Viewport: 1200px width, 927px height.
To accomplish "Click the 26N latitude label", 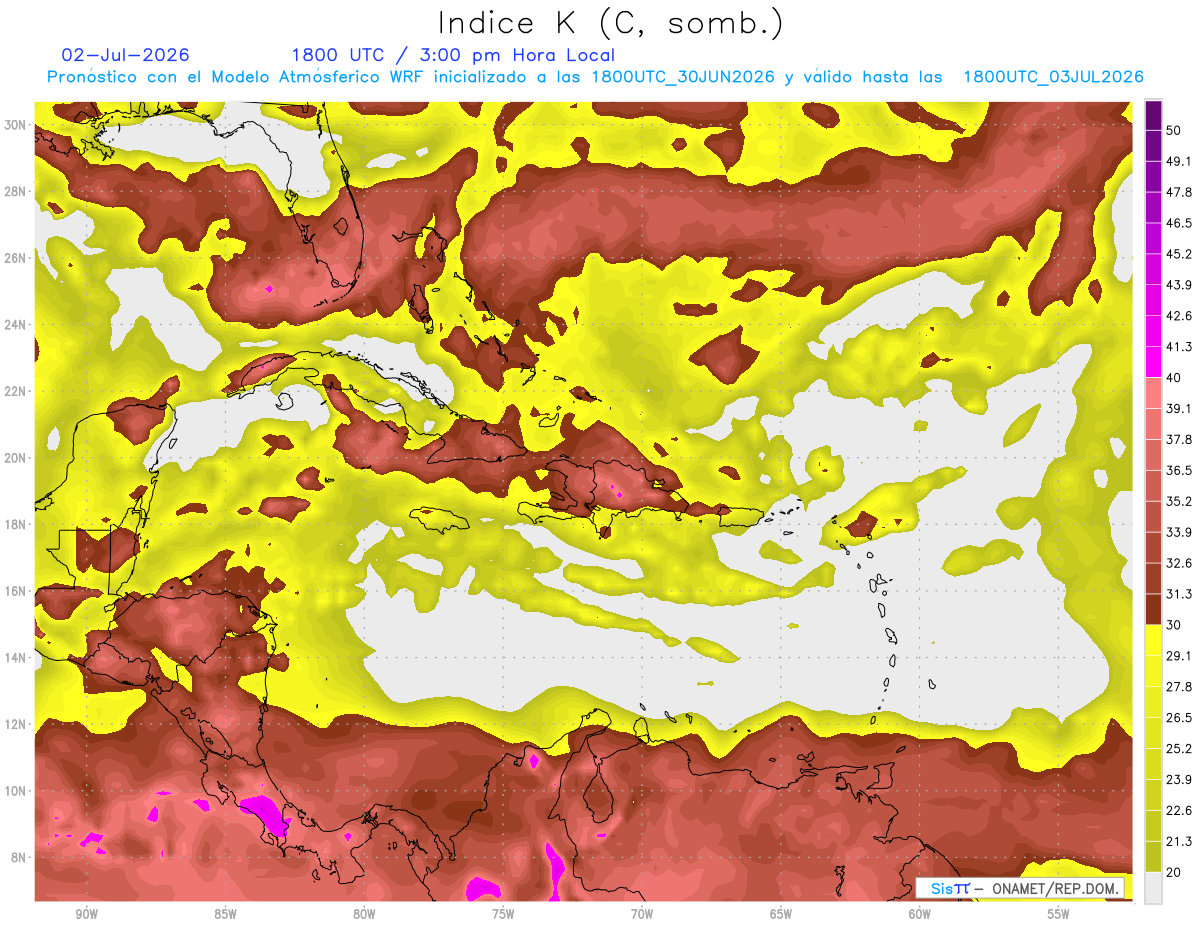I will (x=15, y=257).
